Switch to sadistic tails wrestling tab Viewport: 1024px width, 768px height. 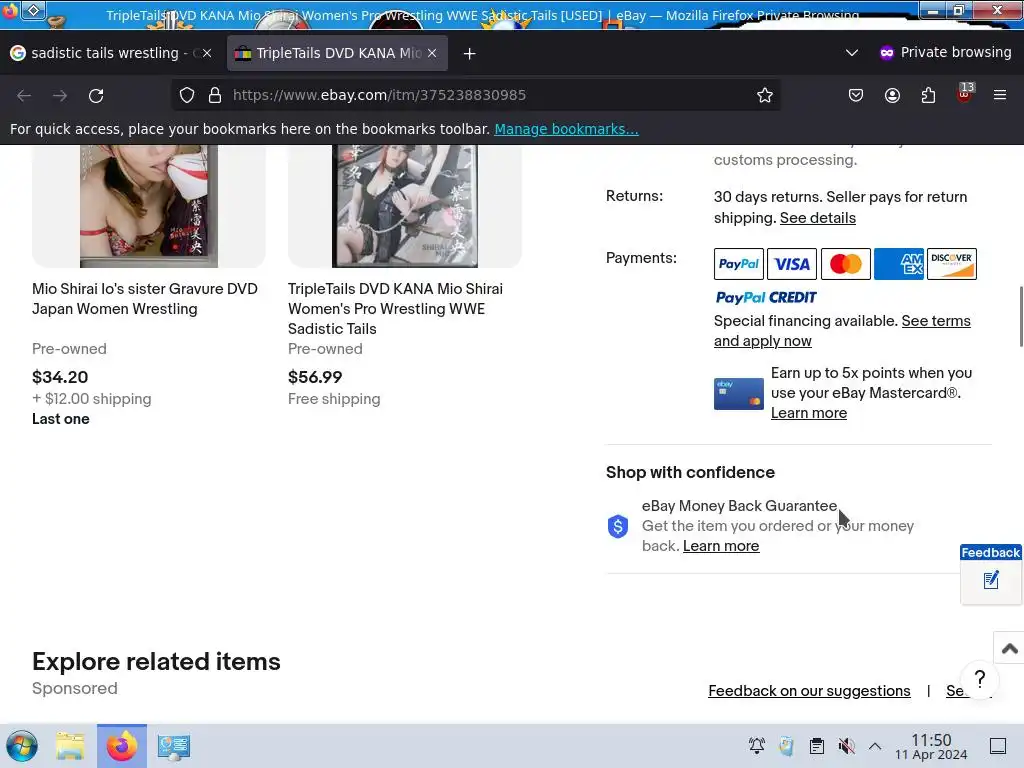[x=111, y=53]
